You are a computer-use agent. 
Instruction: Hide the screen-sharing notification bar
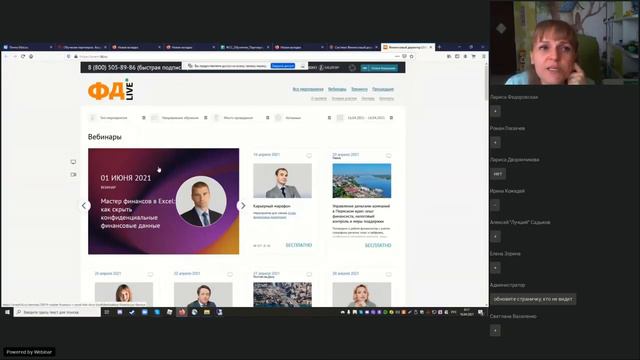click(x=303, y=66)
